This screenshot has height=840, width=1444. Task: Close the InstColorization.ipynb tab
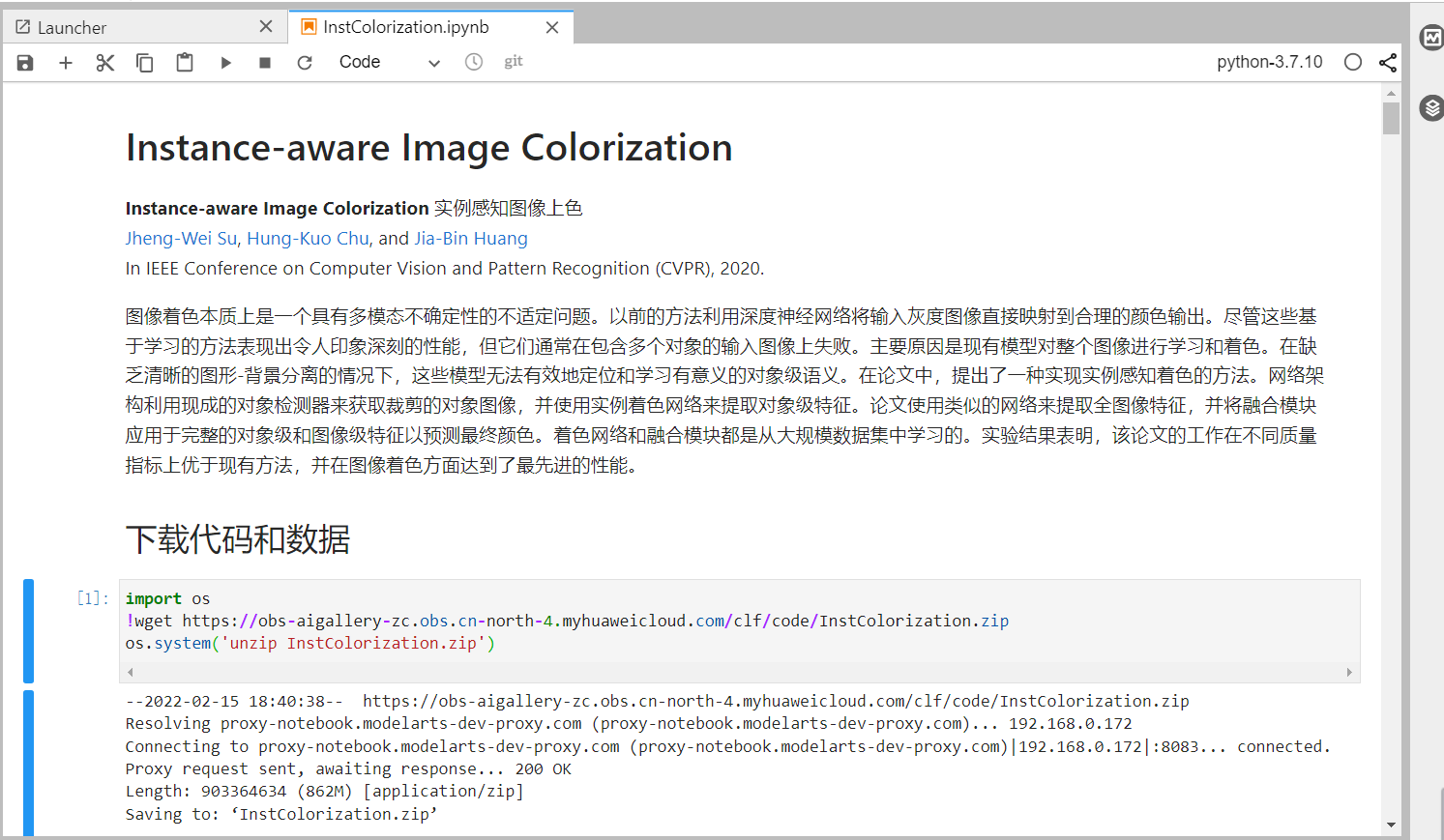552,28
